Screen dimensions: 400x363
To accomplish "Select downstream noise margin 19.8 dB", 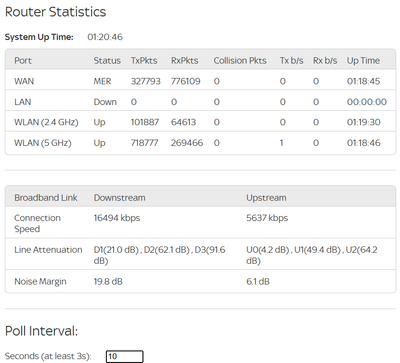I will [108, 282].
